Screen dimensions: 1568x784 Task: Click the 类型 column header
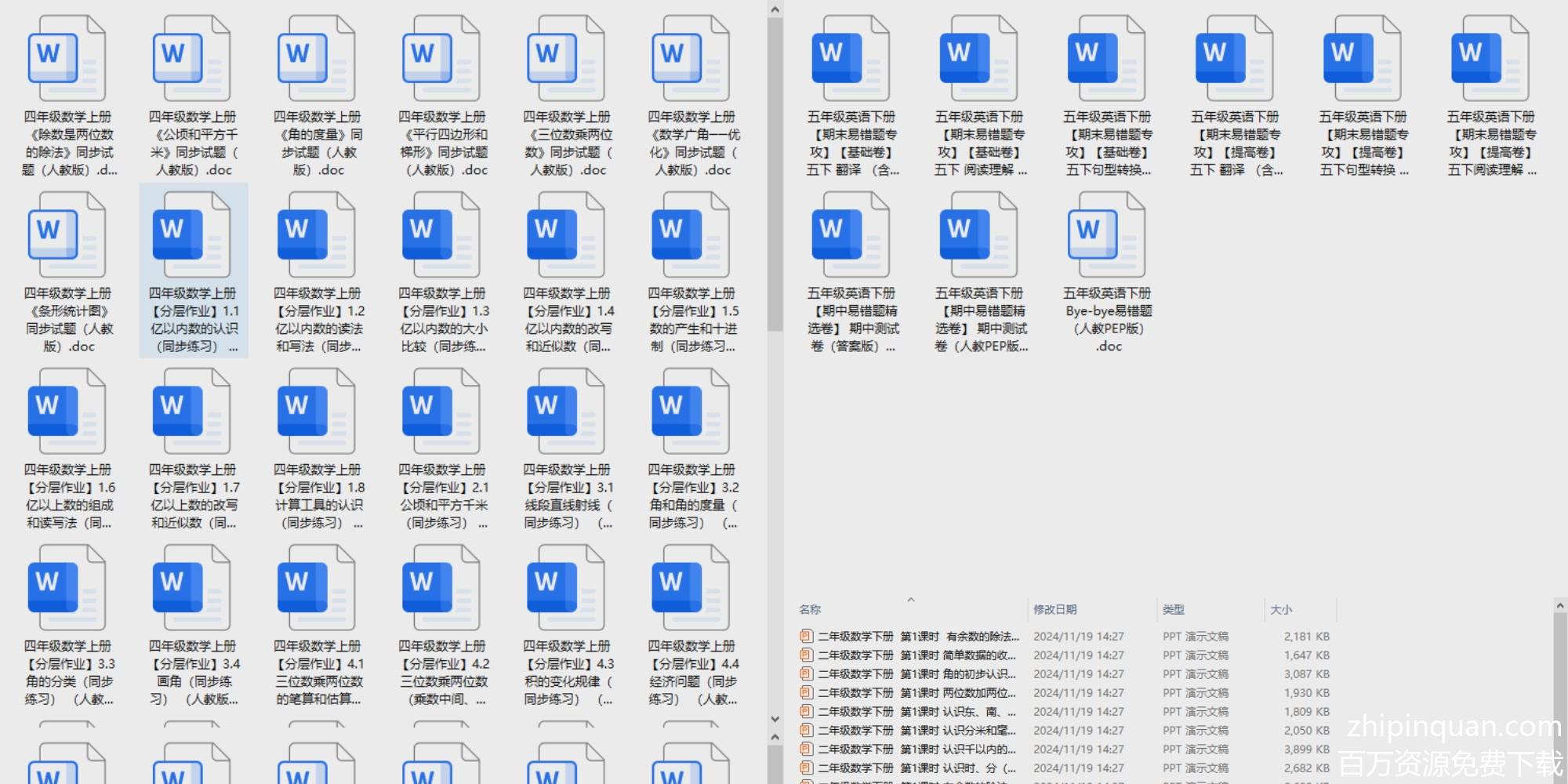pyautogui.click(x=1173, y=609)
